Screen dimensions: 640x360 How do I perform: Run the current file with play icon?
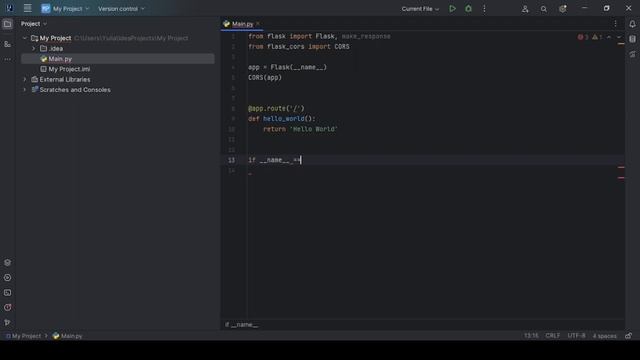(x=452, y=9)
